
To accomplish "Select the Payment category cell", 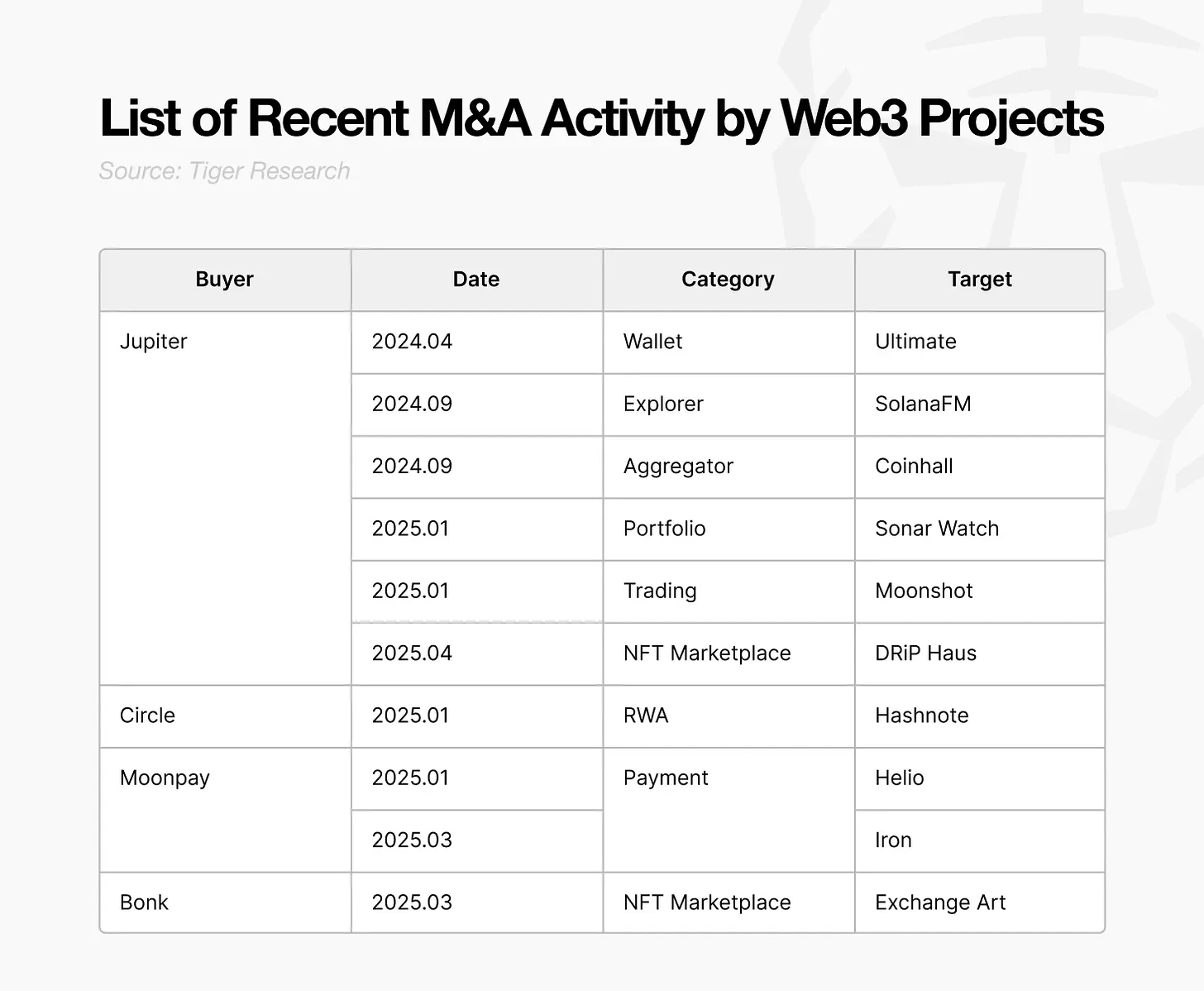I will (666, 778).
